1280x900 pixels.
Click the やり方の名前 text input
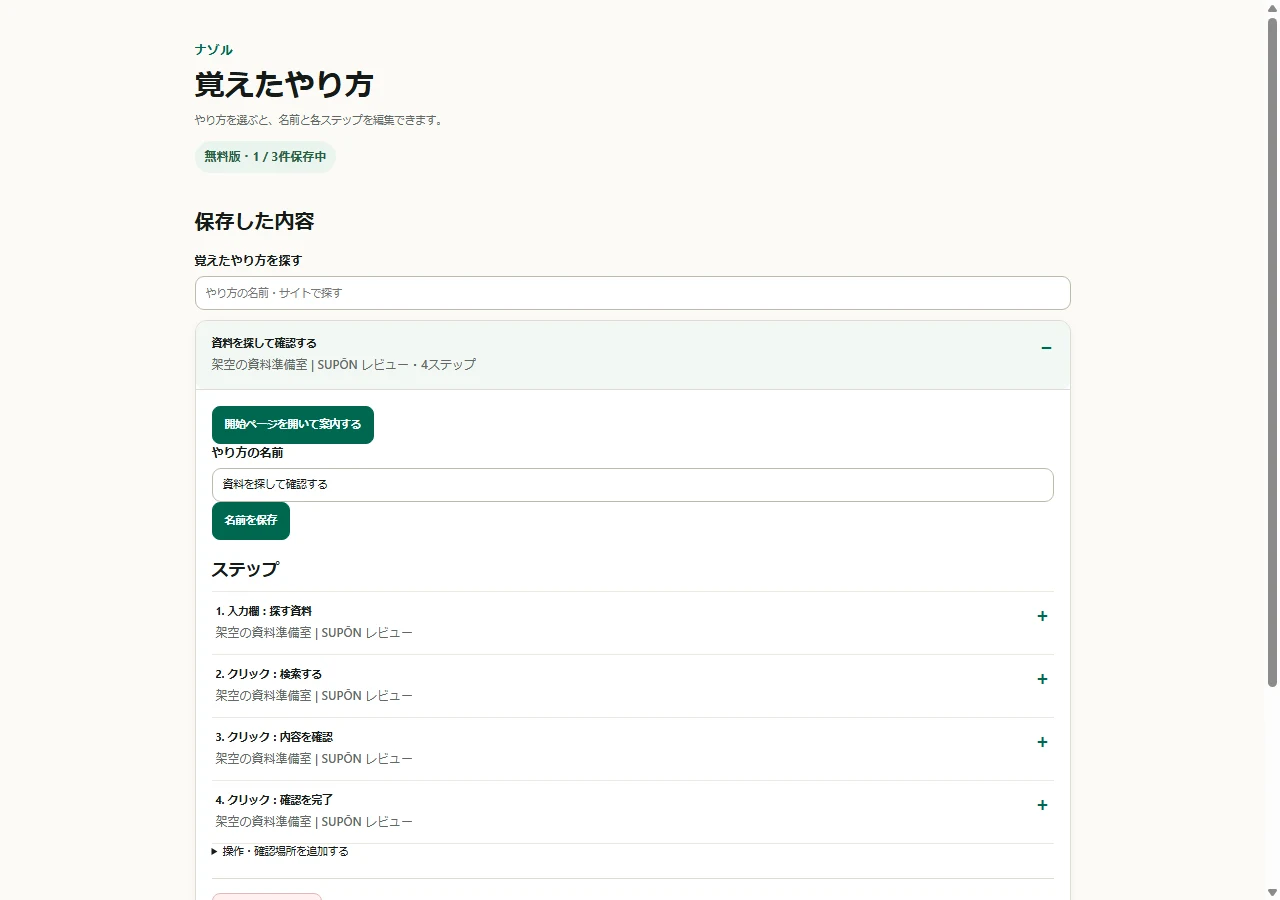633,485
